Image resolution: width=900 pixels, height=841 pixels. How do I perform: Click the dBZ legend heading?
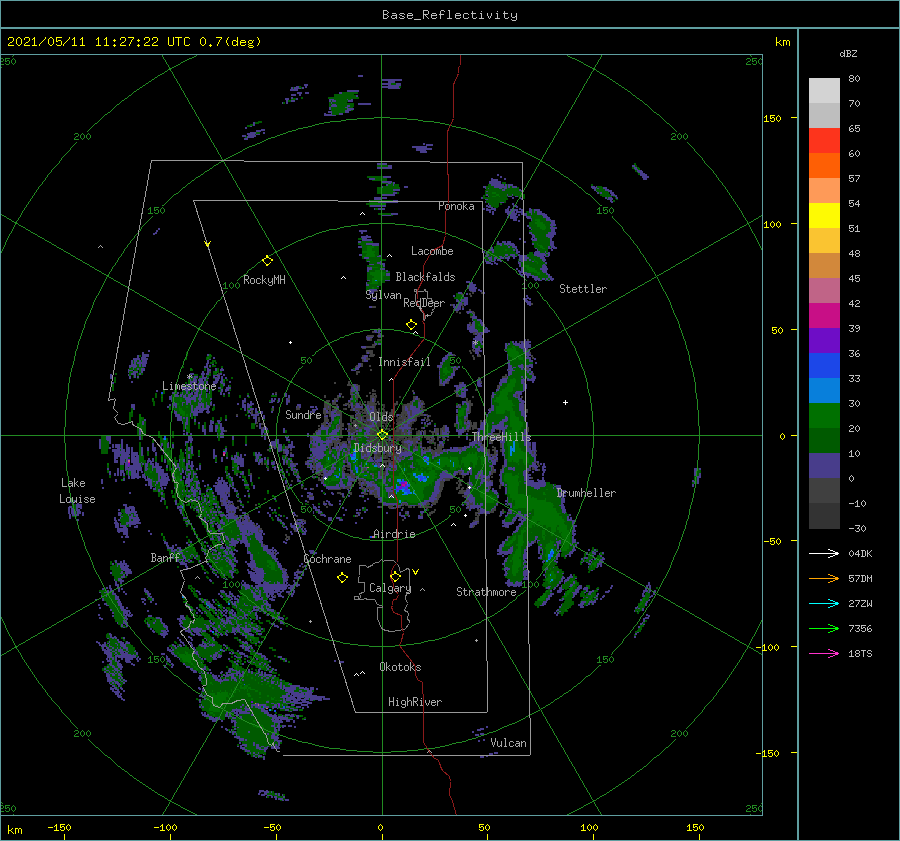848,53
